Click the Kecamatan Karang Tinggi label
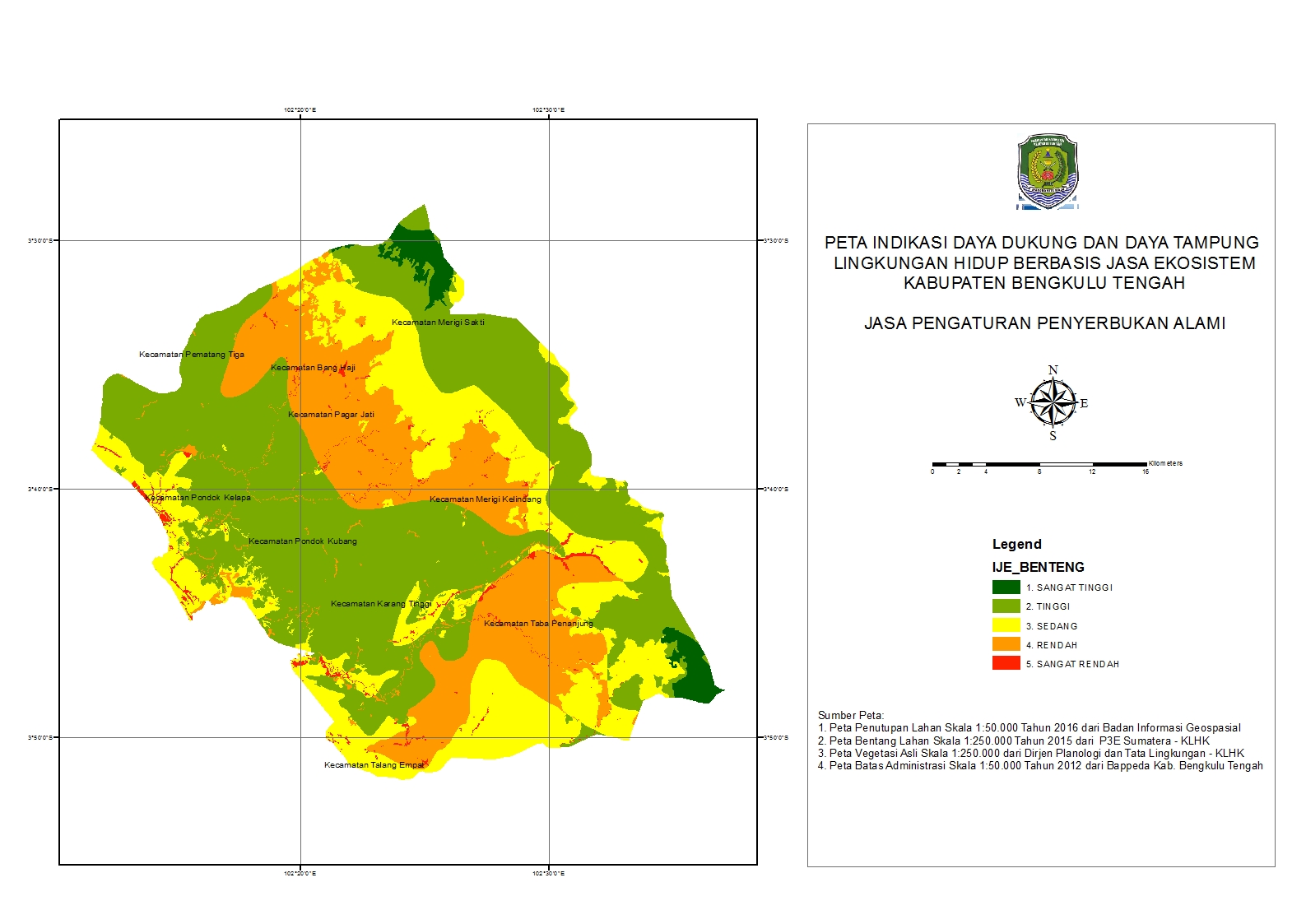The image size is (1306, 924). point(381,604)
